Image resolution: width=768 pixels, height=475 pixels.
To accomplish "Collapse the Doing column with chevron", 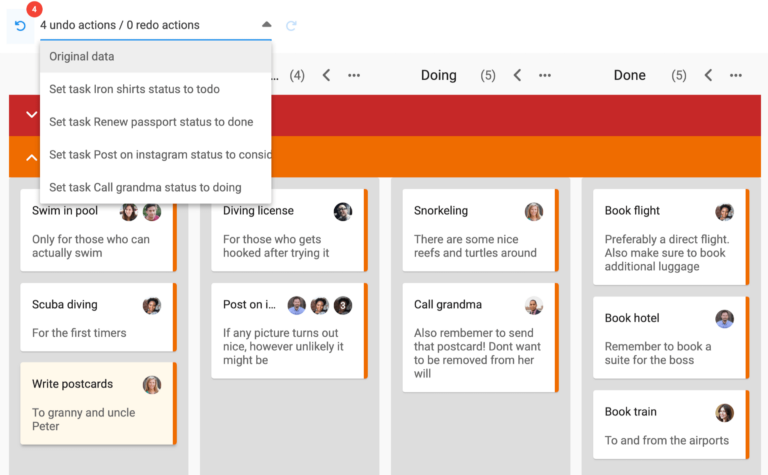I will 517,75.
